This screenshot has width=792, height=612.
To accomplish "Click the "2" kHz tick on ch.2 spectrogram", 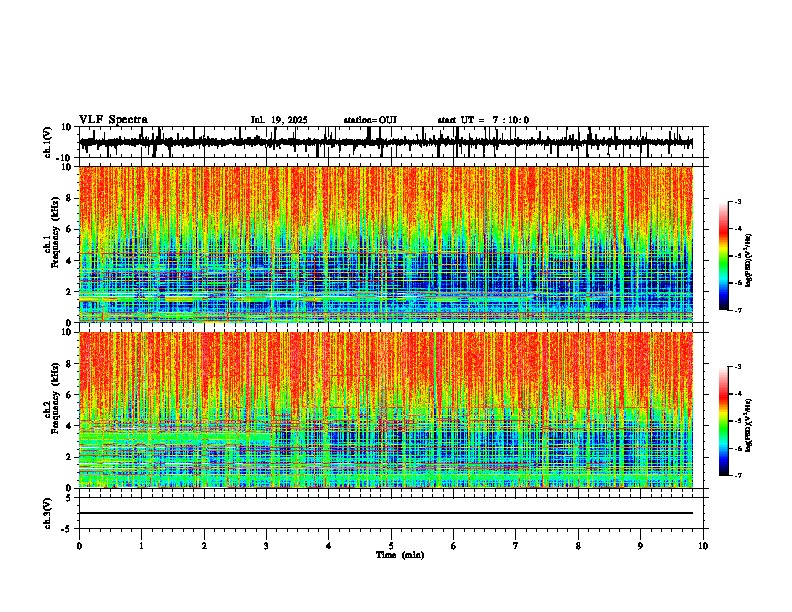I will [x=69, y=457].
